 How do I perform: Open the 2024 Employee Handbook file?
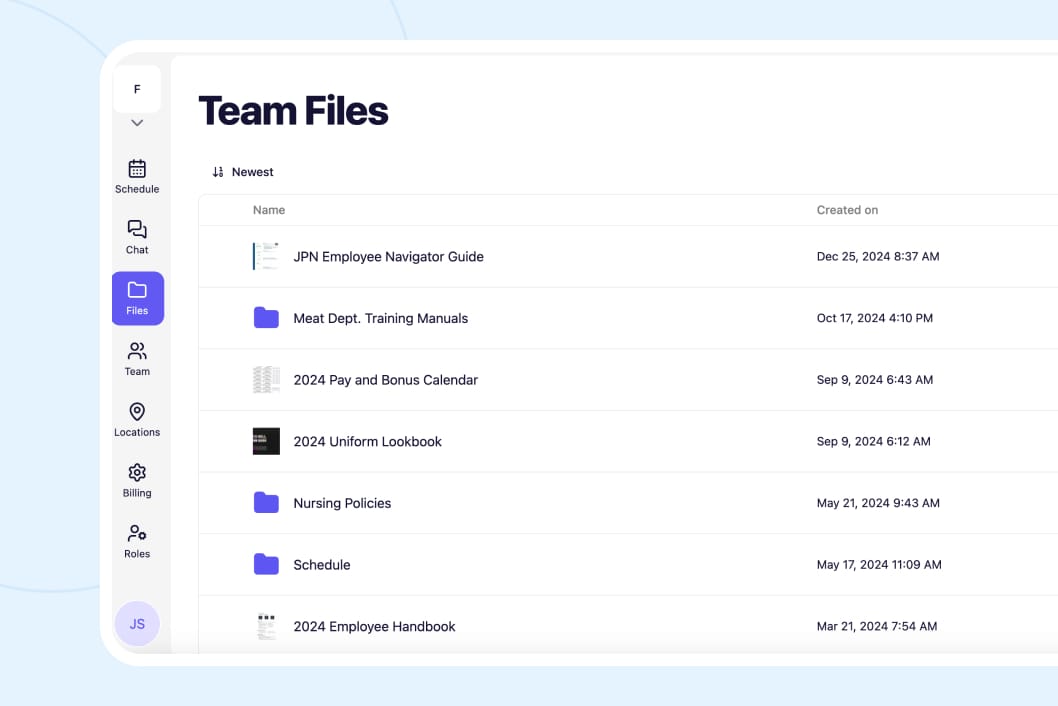point(374,626)
